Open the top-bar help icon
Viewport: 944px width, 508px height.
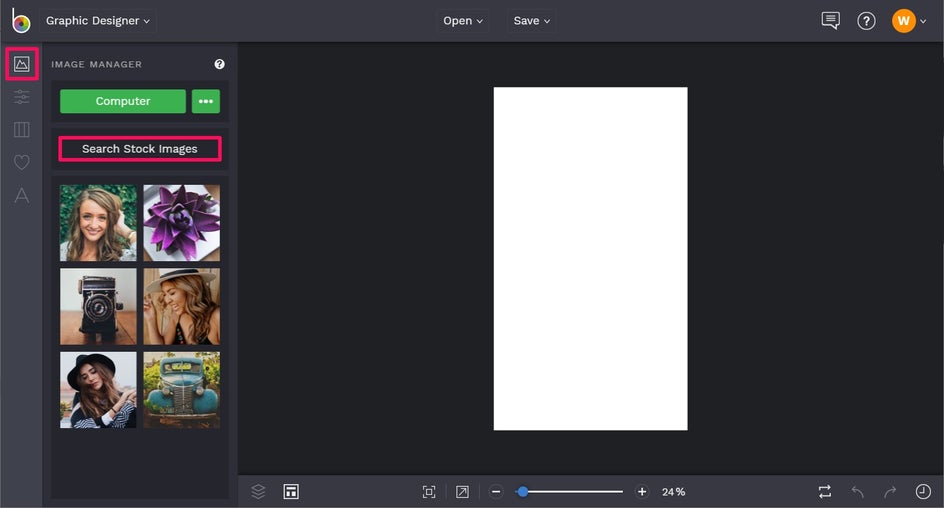[x=866, y=21]
